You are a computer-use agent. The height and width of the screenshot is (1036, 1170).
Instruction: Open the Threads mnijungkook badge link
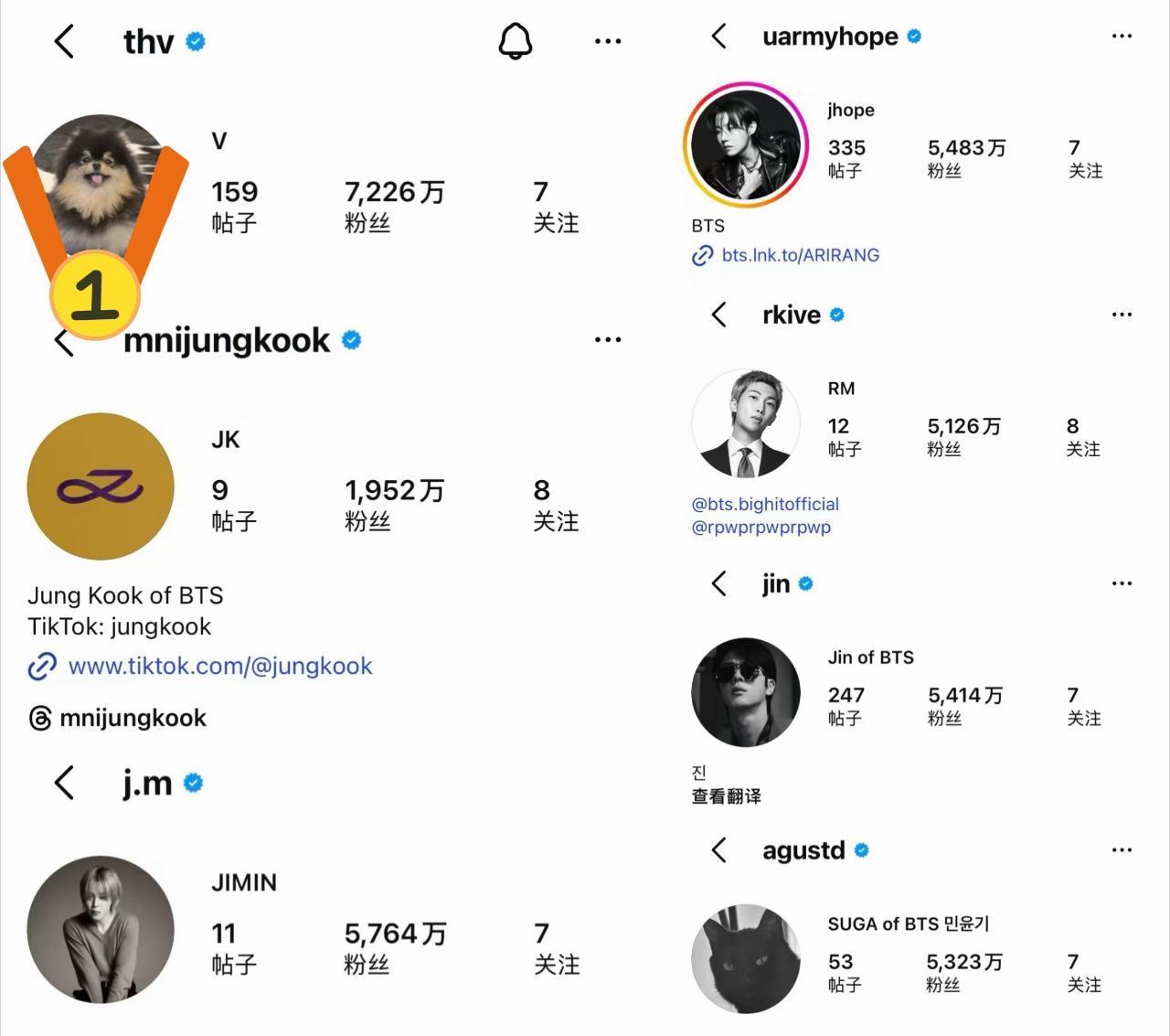tap(118, 718)
